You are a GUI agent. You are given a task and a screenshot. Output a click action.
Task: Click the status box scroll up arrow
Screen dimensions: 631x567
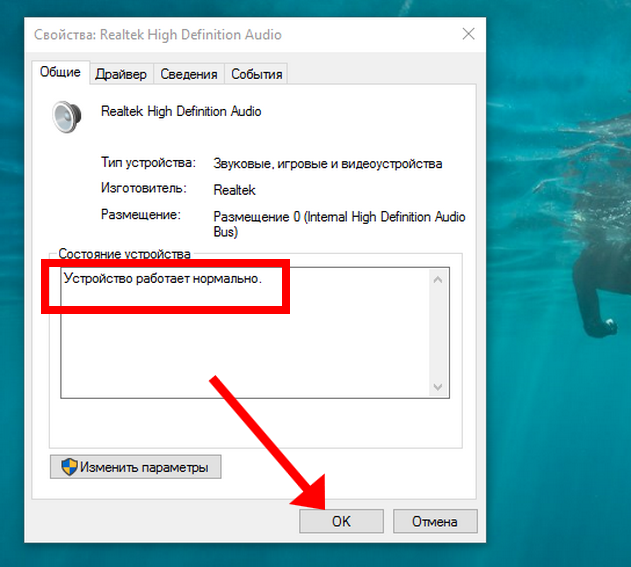tap(437, 281)
